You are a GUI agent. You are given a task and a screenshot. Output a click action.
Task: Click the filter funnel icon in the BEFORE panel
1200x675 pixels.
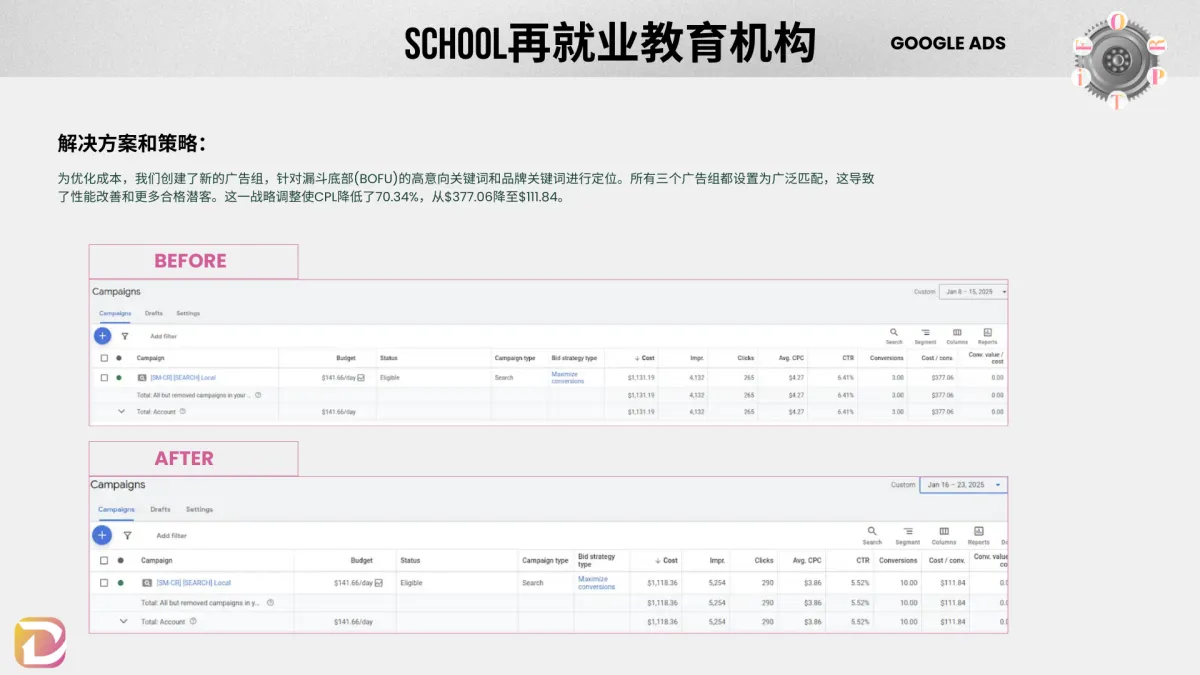point(125,336)
